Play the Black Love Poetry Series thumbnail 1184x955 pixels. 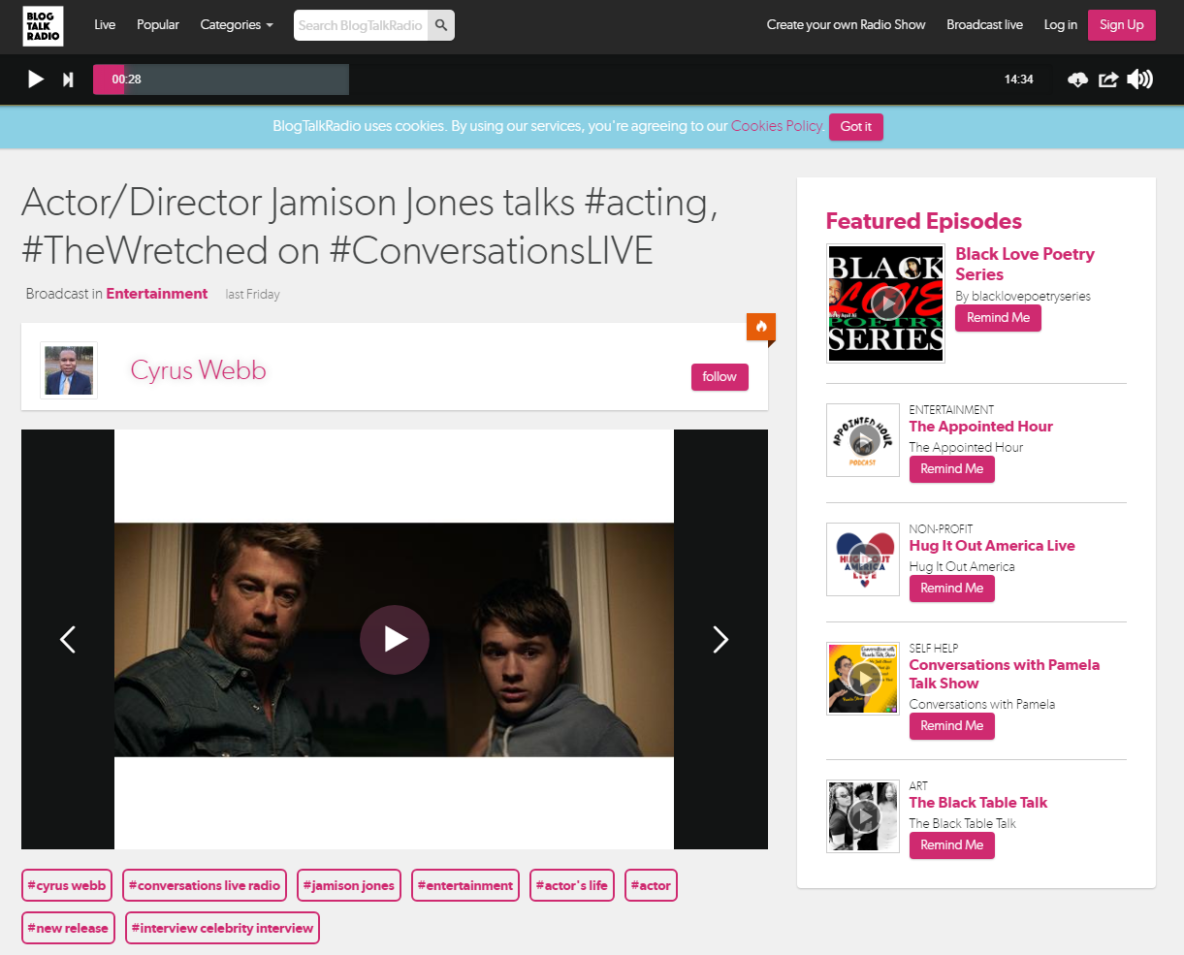point(886,303)
